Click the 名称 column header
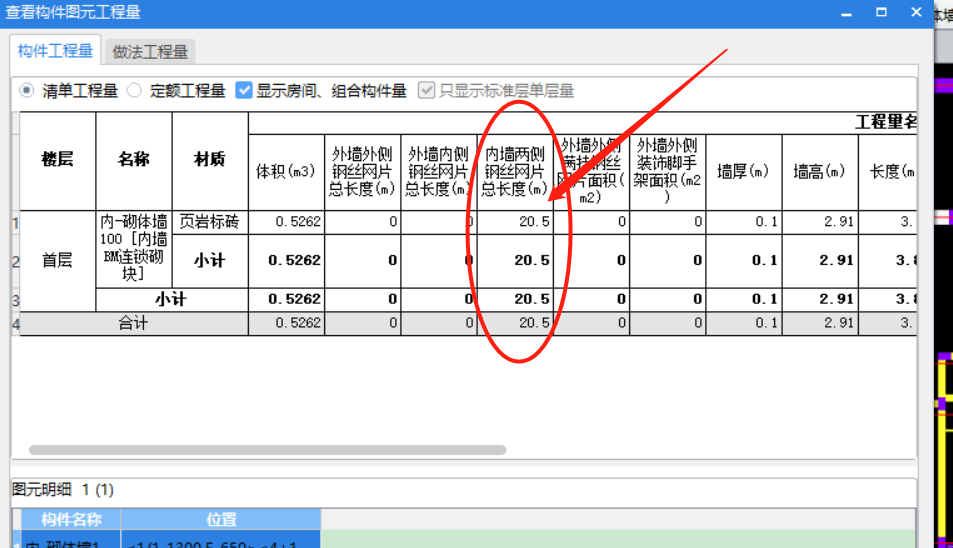 pos(134,160)
